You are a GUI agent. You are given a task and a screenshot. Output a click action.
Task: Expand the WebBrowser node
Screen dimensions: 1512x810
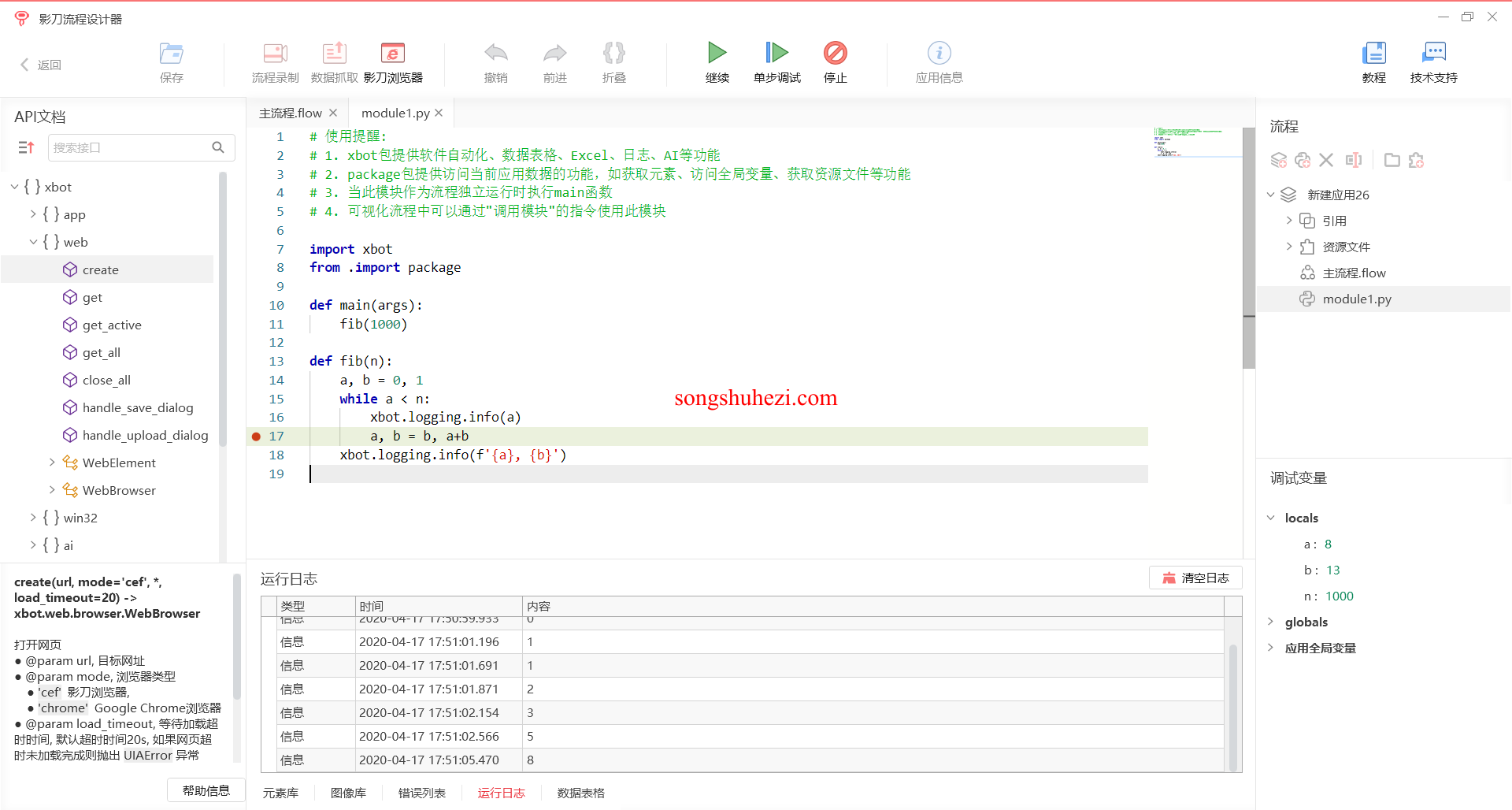point(52,490)
